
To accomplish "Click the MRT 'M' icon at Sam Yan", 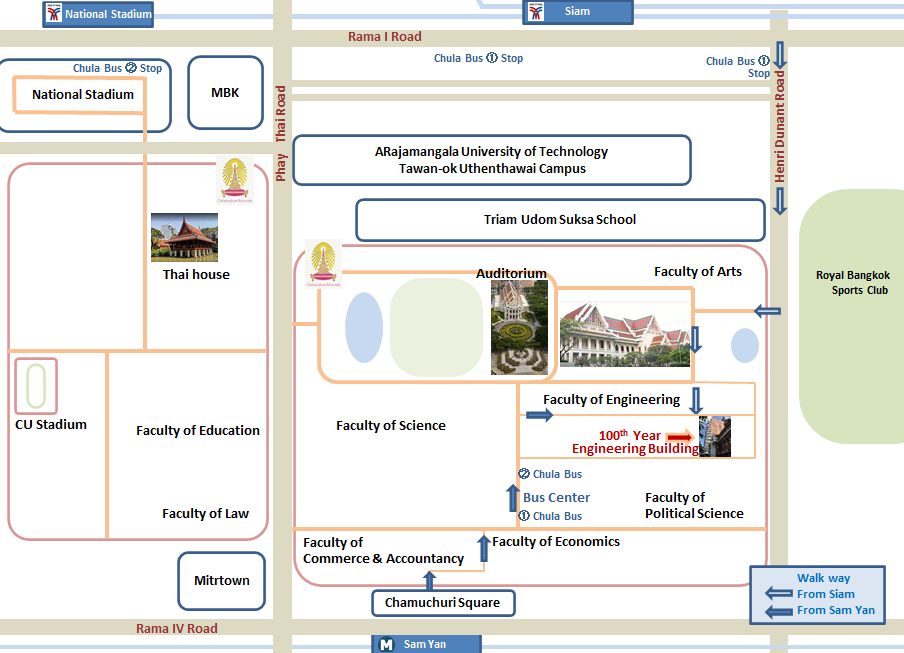I will [x=386, y=644].
